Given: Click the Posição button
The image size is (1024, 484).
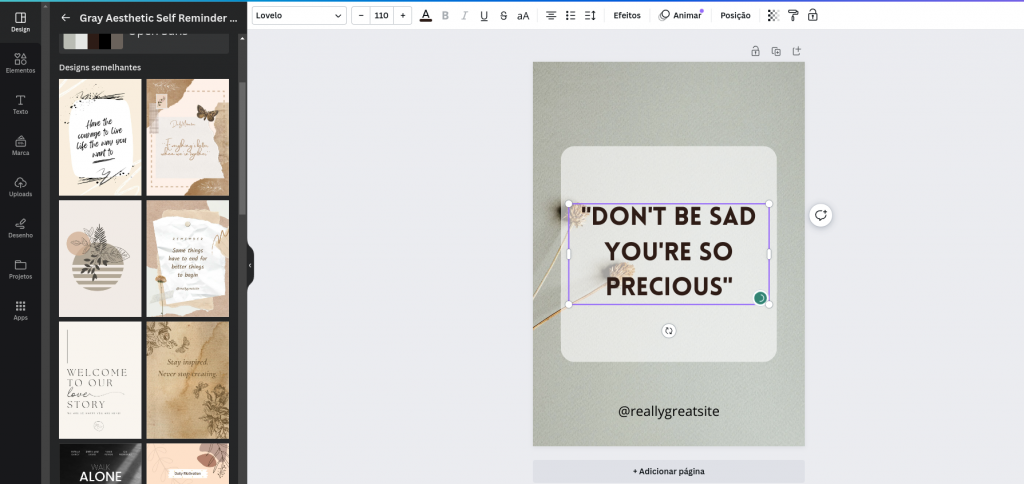Looking at the screenshot, I should 735,15.
